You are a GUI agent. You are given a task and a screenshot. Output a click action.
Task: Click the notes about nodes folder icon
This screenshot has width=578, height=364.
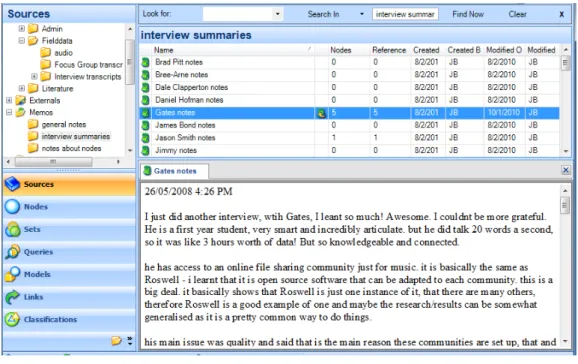pyautogui.click(x=33, y=148)
